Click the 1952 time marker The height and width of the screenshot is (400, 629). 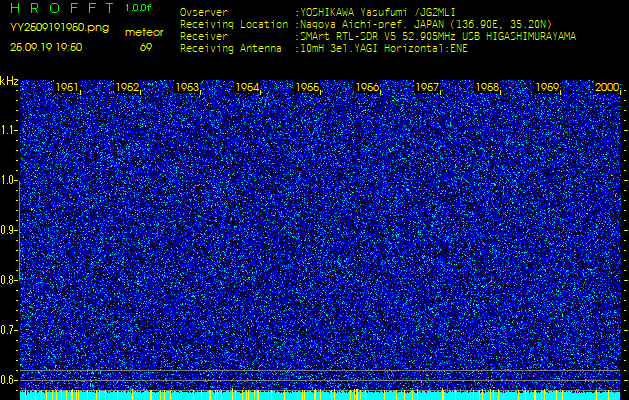point(127,87)
